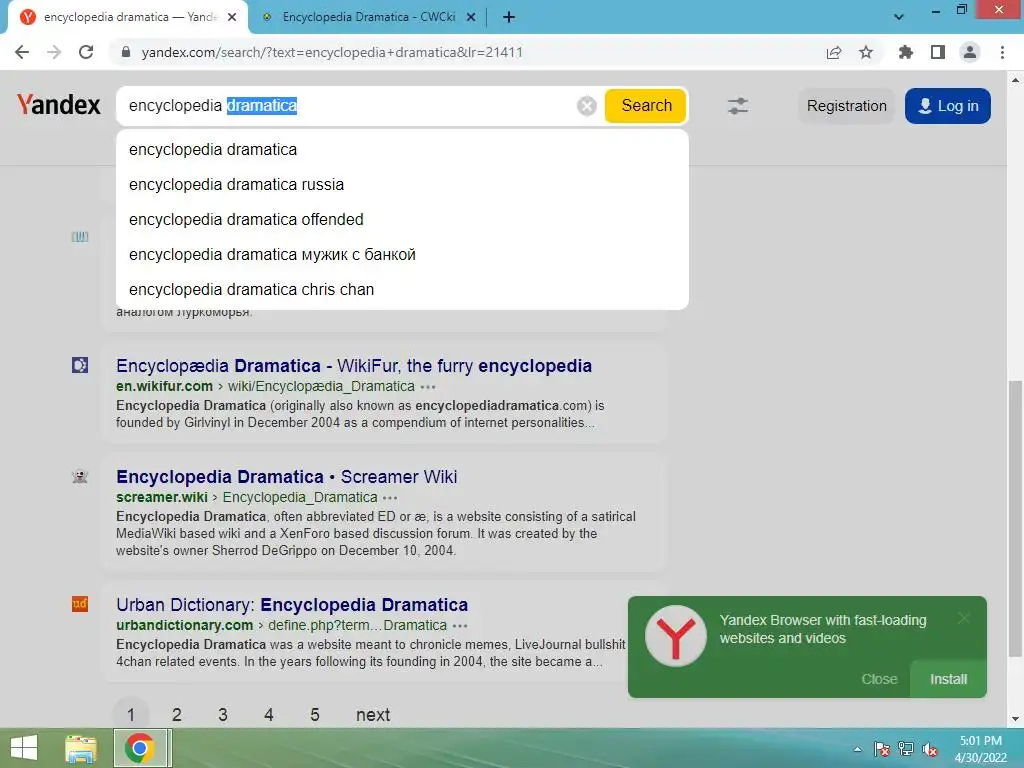Click Urban Dictionary result favicon
This screenshot has height=768, width=1024.
point(80,604)
